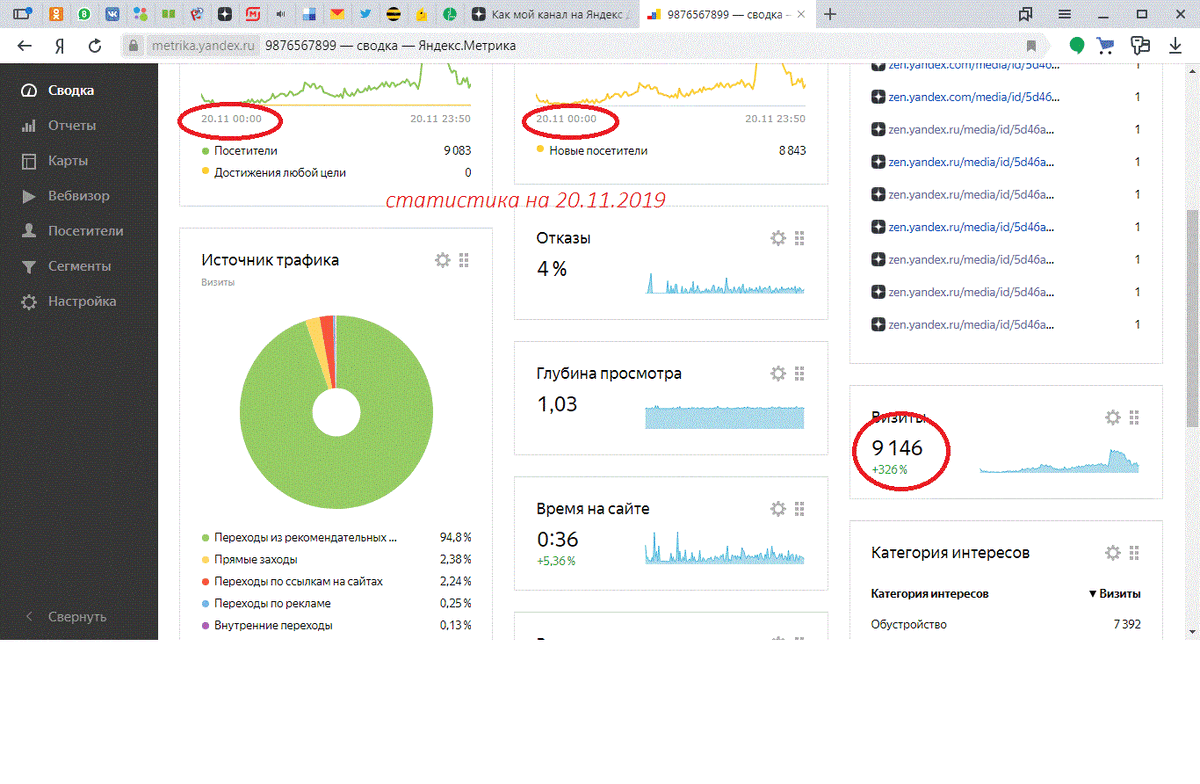
Task: Click the Время на сайте sparkline chart
Action: (x=724, y=548)
